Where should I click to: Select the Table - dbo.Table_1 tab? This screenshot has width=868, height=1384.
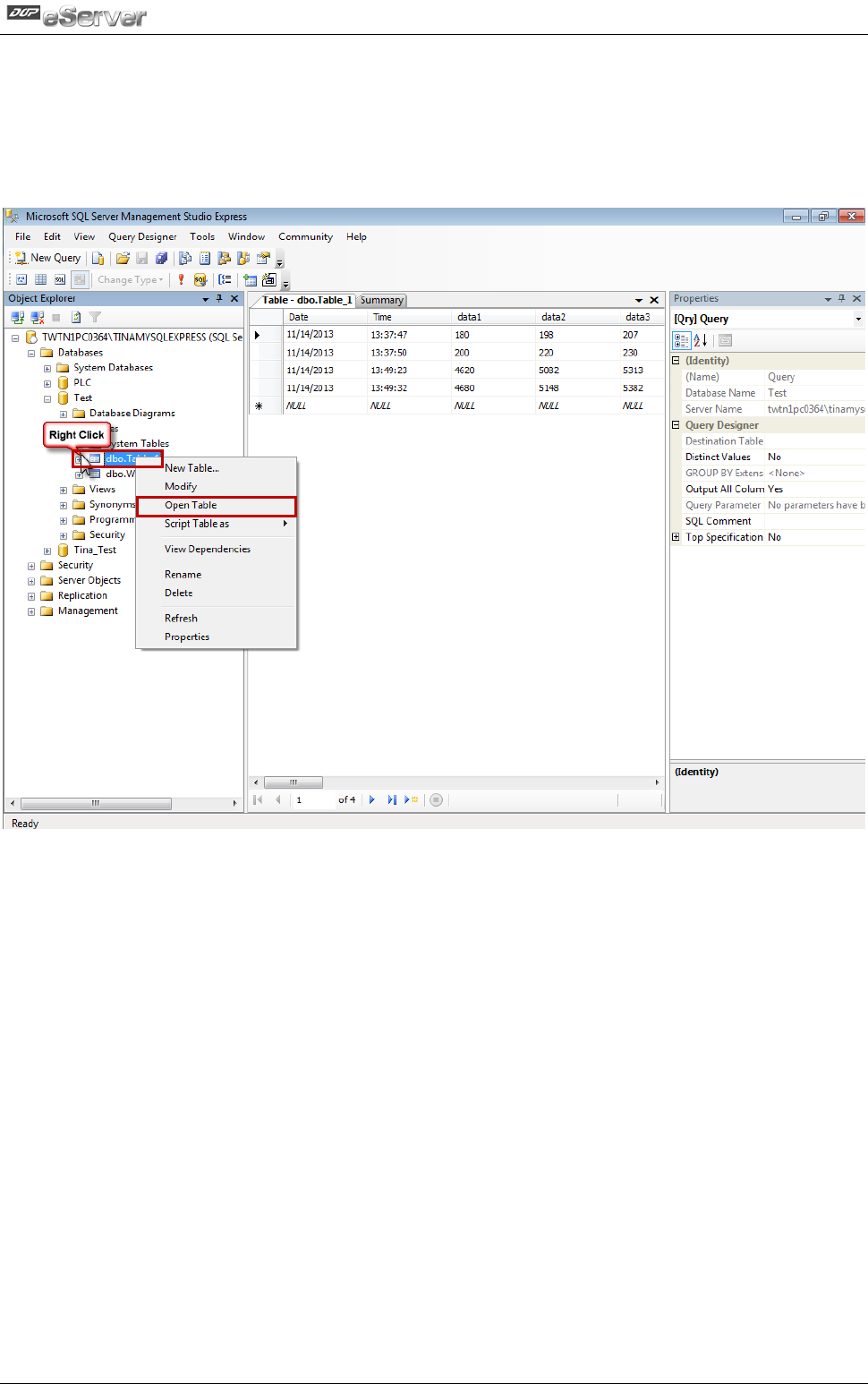click(x=306, y=301)
